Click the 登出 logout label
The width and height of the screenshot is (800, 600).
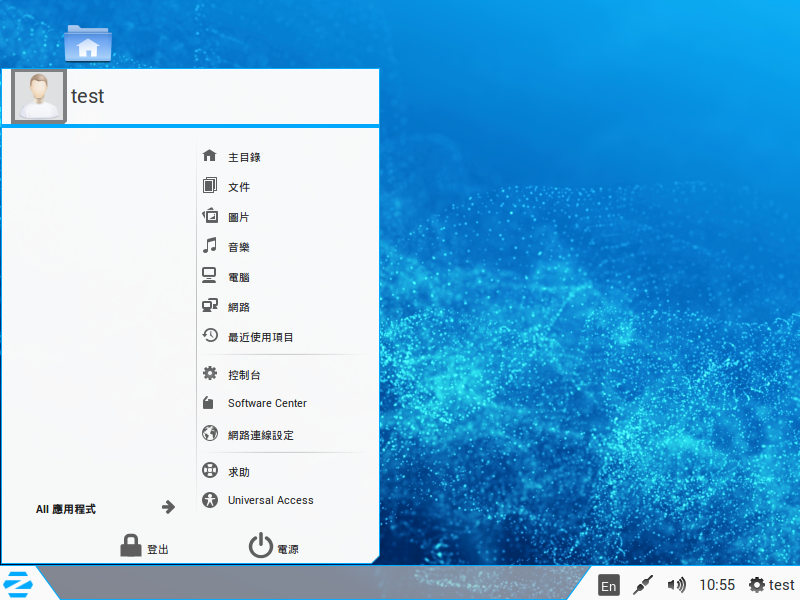click(158, 549)
